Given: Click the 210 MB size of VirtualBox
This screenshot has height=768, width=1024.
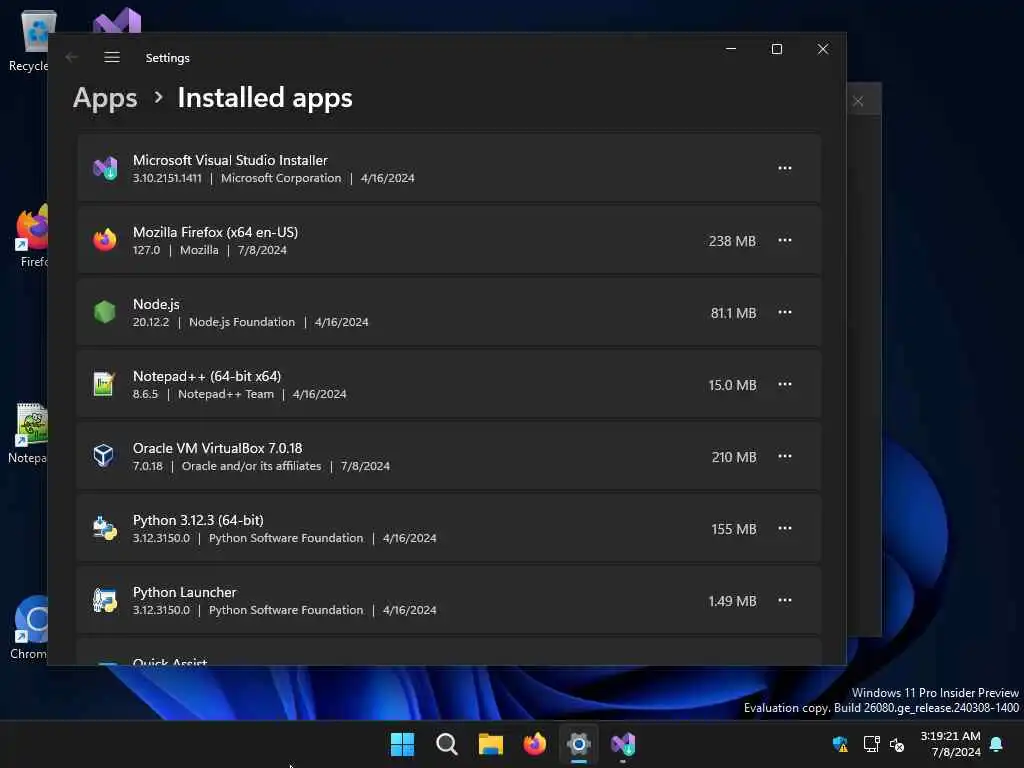Looking at the screenshot, I should click(x=734, y=457).
